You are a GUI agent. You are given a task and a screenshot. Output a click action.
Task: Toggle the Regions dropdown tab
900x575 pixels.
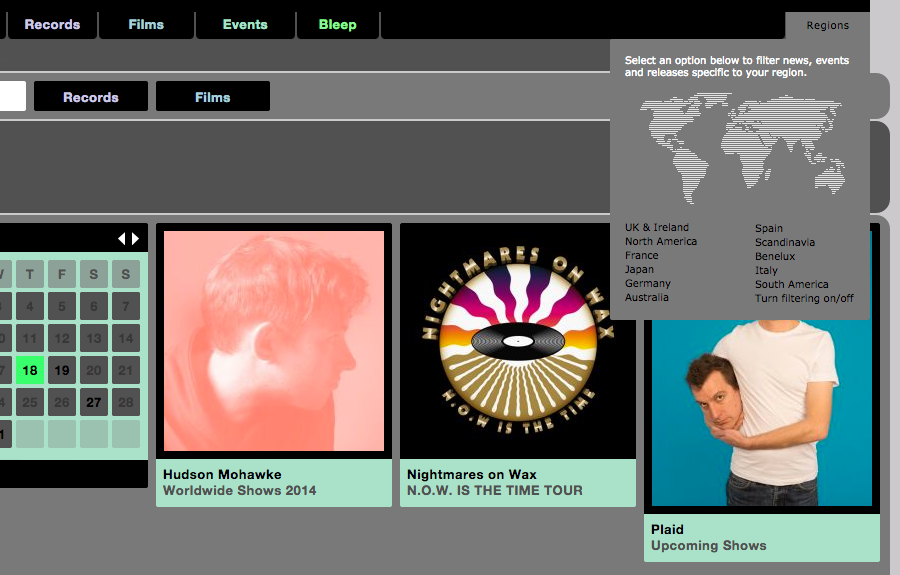(x=827, y=25)
